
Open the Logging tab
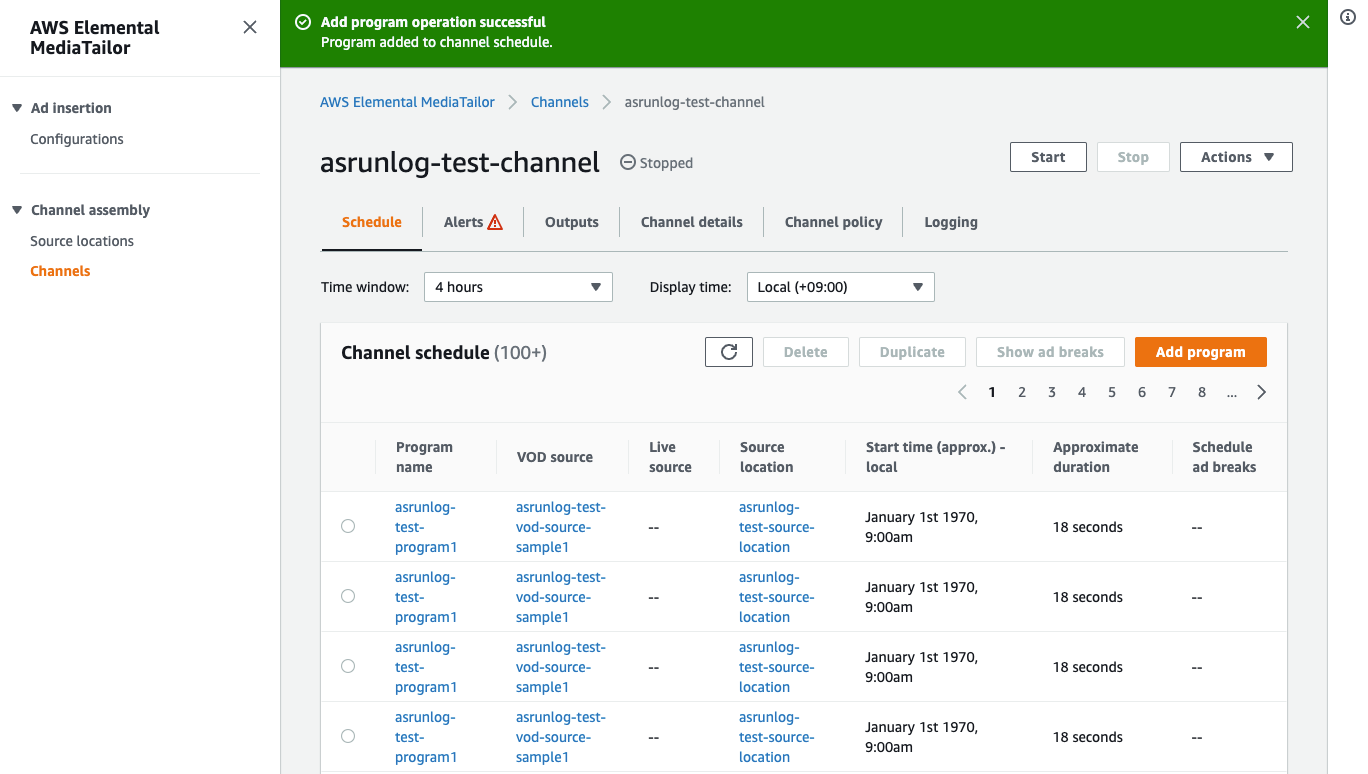[x=951, y=222]
